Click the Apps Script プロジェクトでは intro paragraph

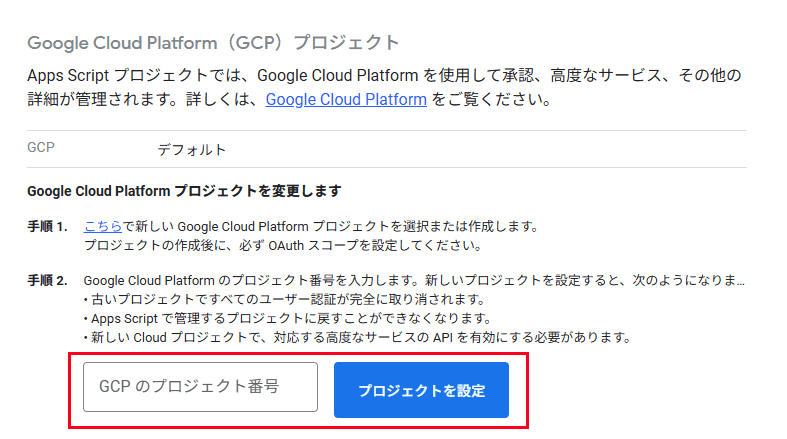click(384, 87)
